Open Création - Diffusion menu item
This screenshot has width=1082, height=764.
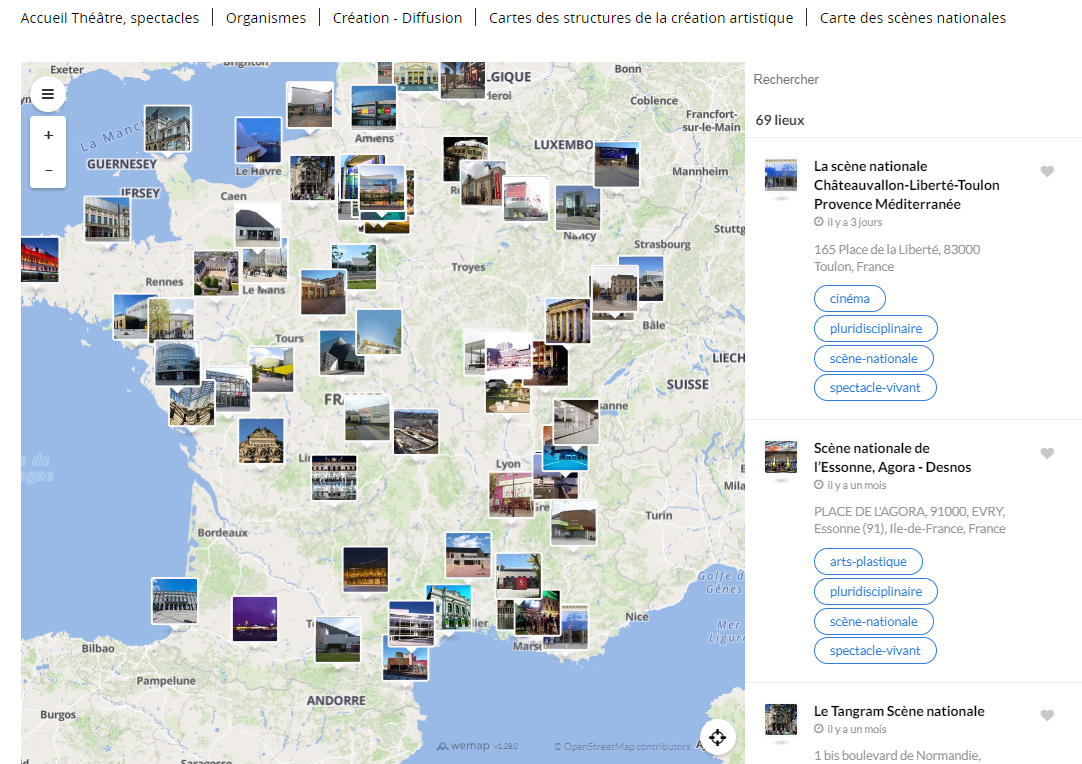point(397,18)
